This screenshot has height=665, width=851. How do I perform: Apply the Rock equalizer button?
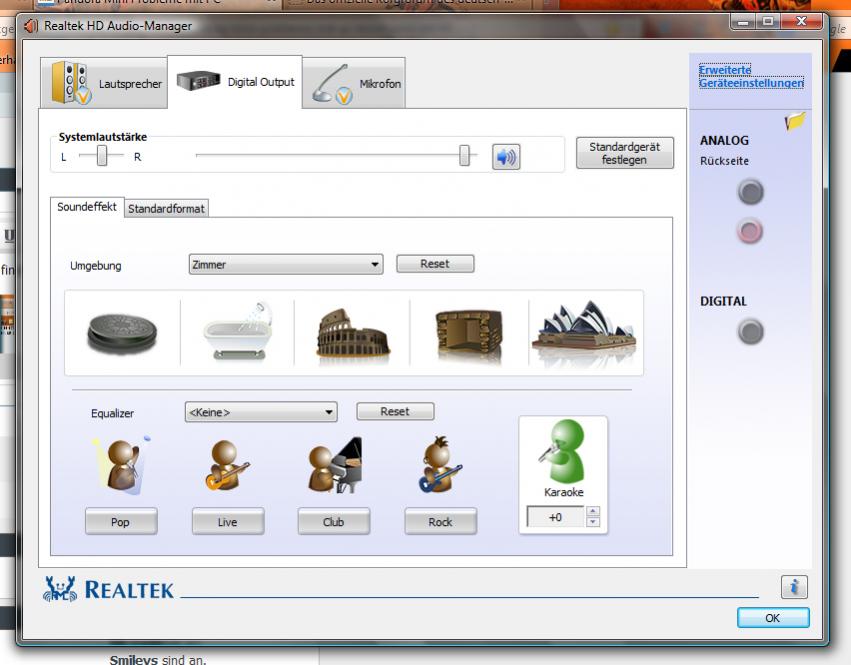tap(441, 522)
